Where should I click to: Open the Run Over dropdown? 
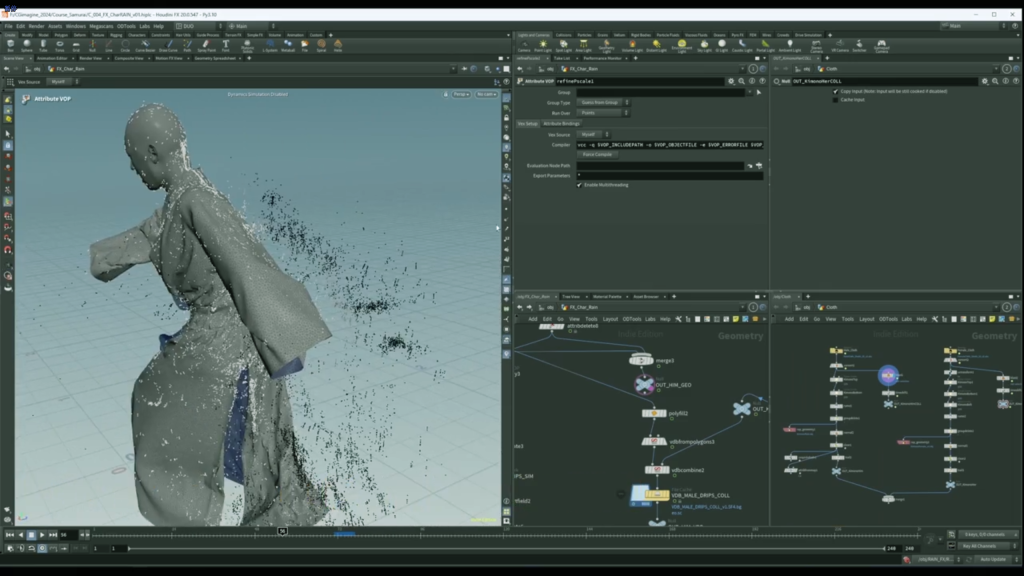603,113
